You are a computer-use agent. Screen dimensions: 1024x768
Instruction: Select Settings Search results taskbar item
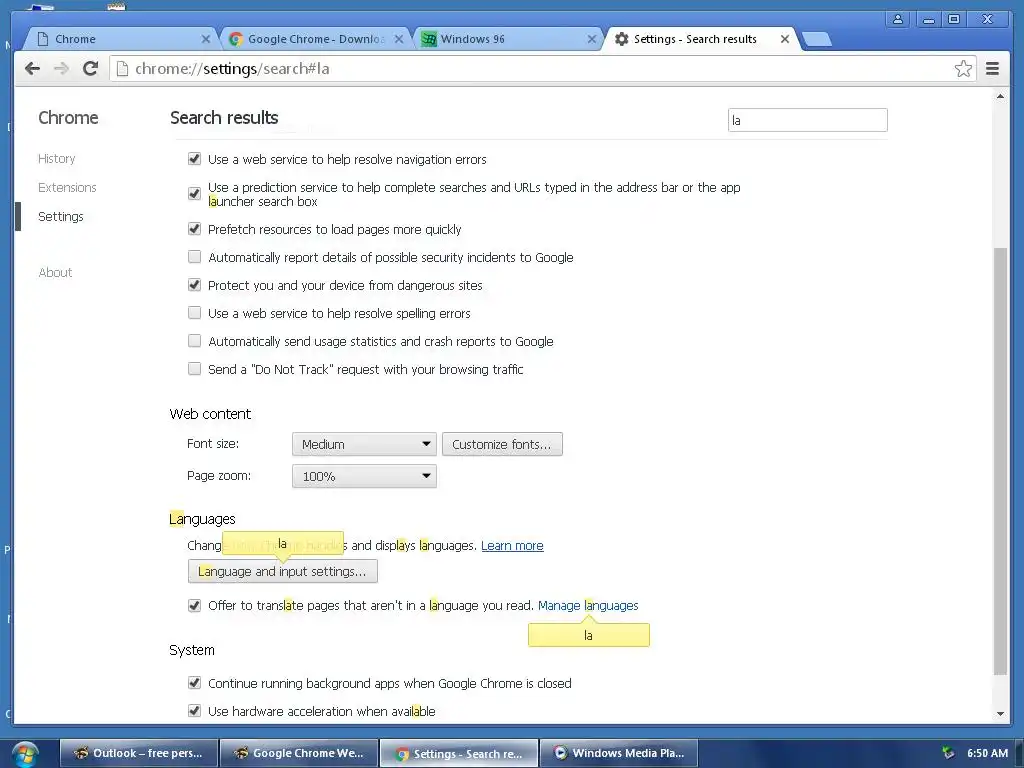[x=459, y=753]
